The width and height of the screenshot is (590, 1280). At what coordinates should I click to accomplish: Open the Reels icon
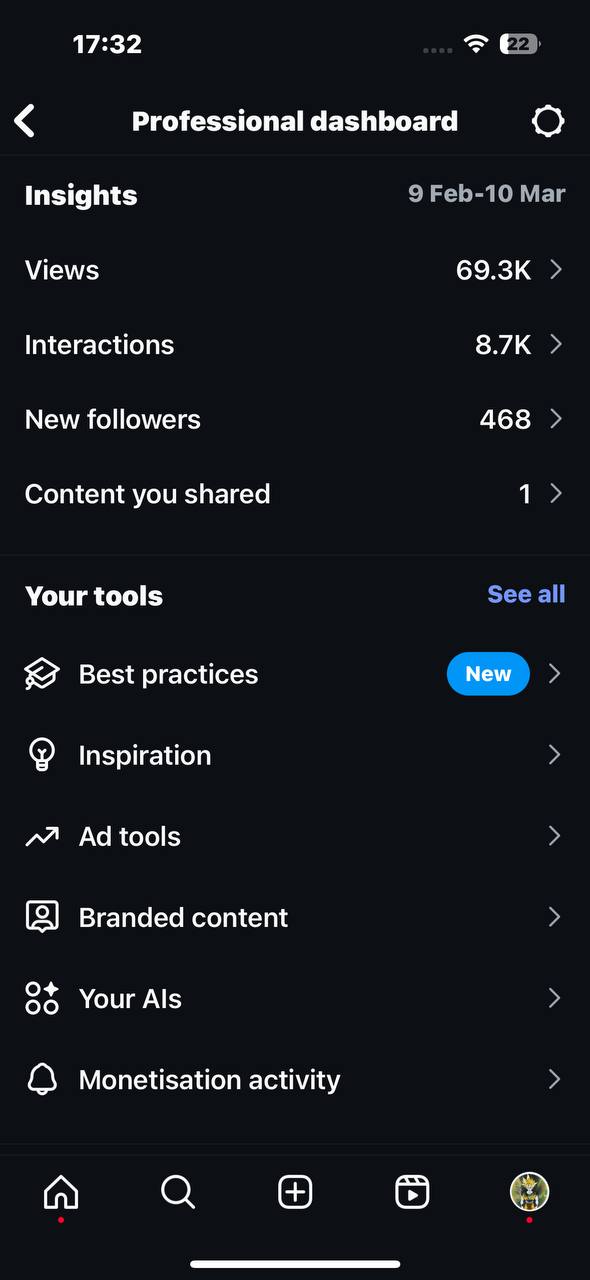(x=412, y=1192)
